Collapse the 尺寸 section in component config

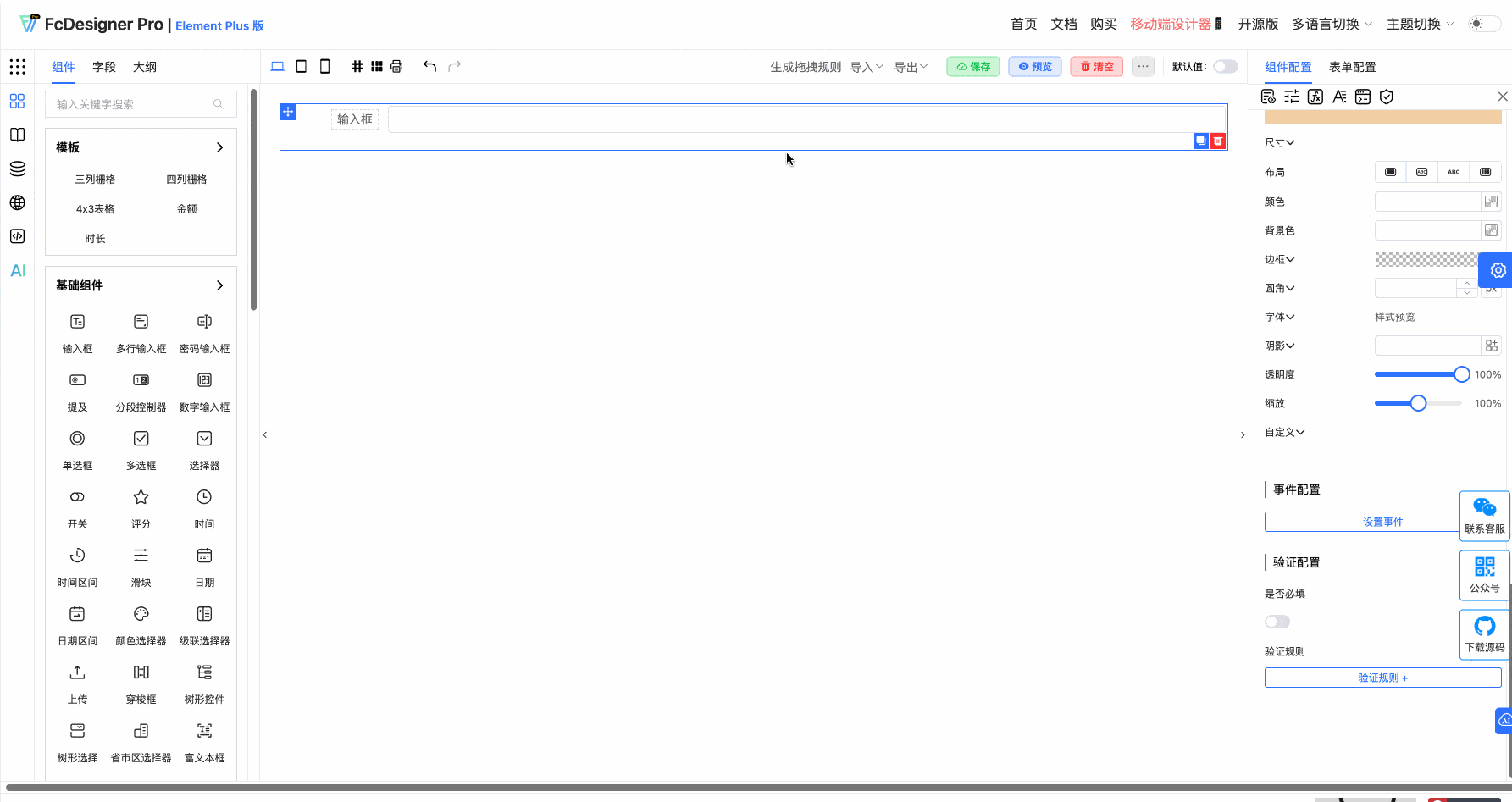pyautogui.click(x=1279, y=142)
